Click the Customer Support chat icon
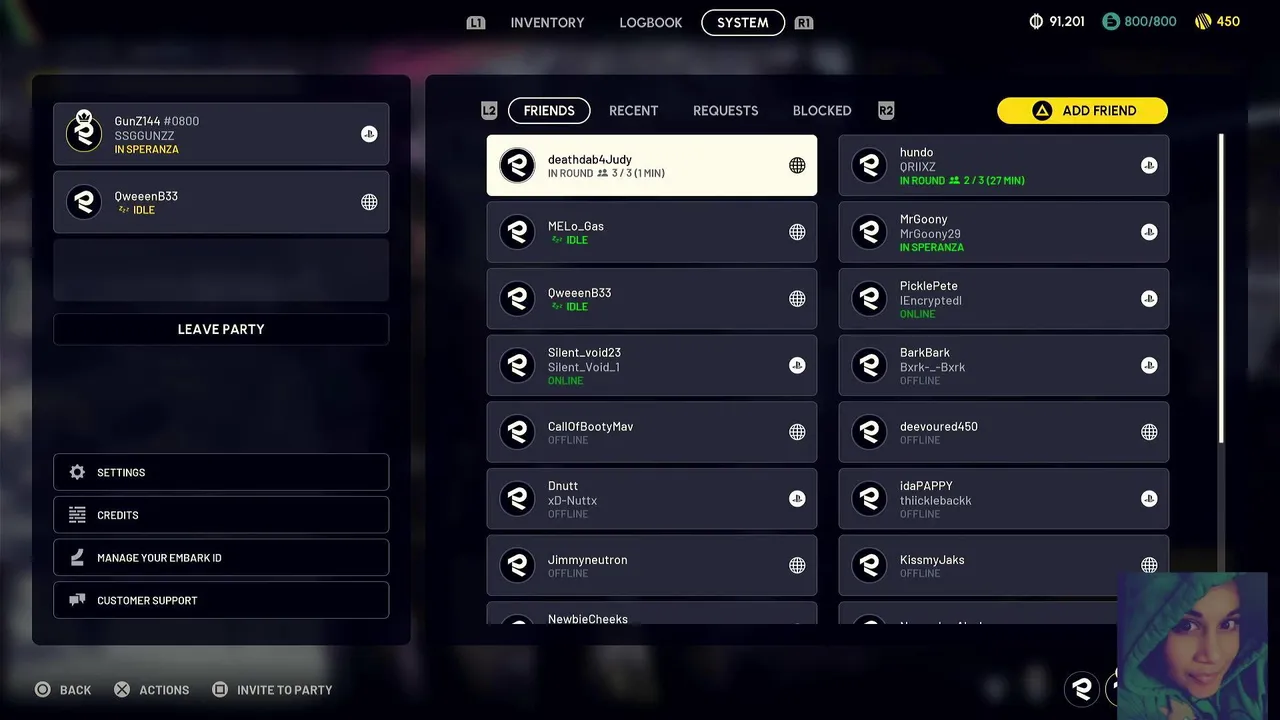Viewport: 1280px width, 720px height. pos(77,600)
